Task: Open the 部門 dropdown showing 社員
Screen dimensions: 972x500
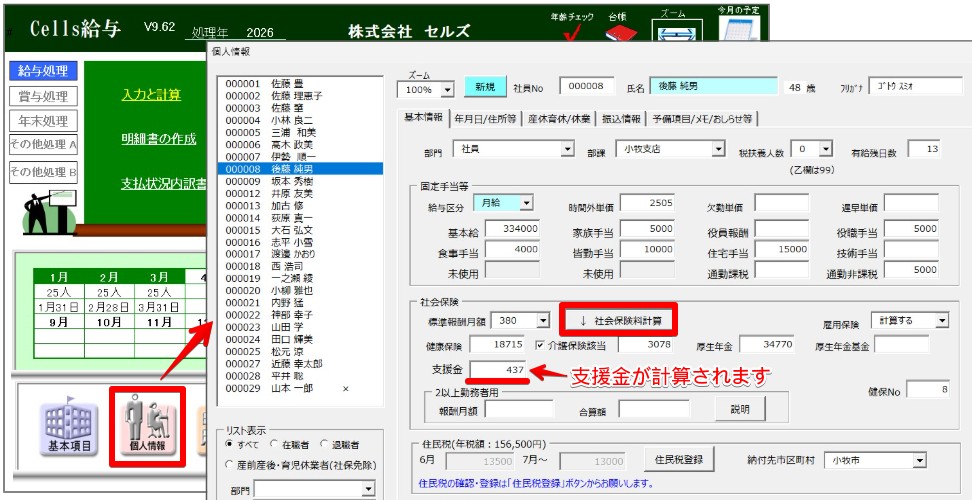Action: pos(567,149)
